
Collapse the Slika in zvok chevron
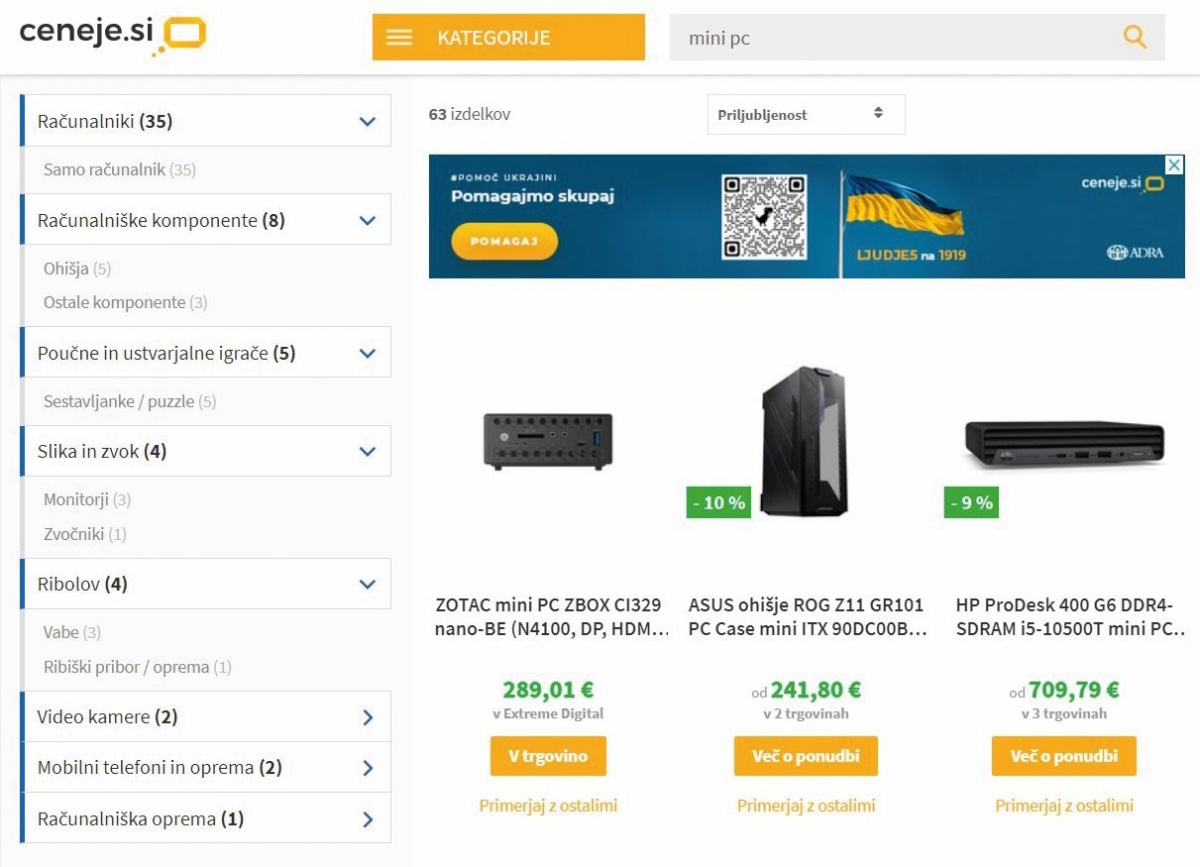pos(367,451)
